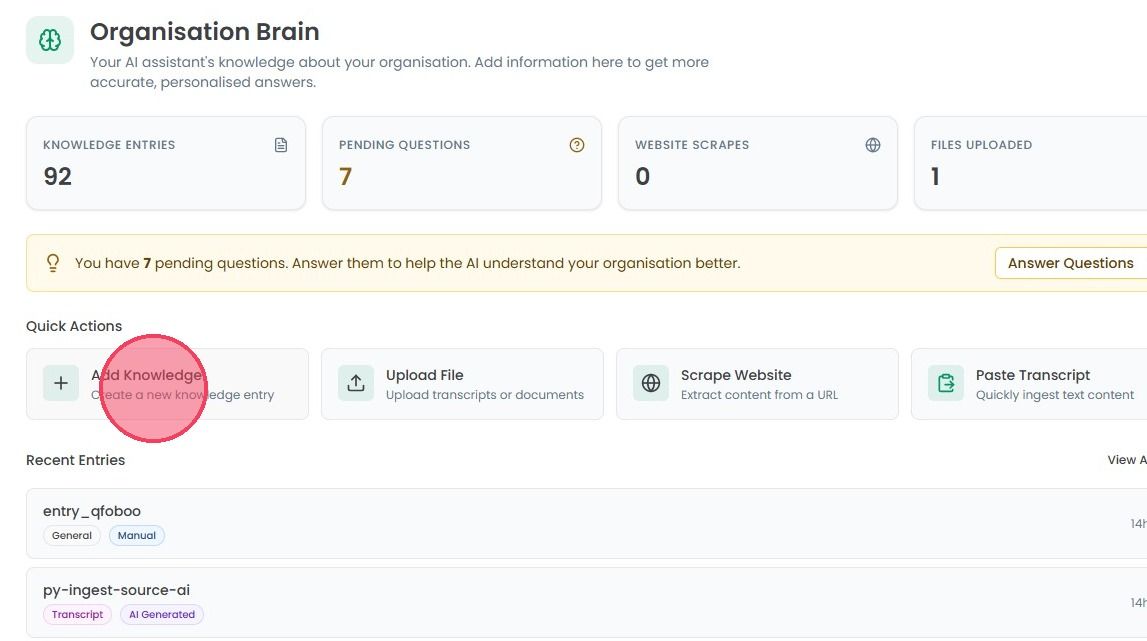Click the globe icon for Scrape Website
The image size is (1147, 641).
click(x=650, y=383)
